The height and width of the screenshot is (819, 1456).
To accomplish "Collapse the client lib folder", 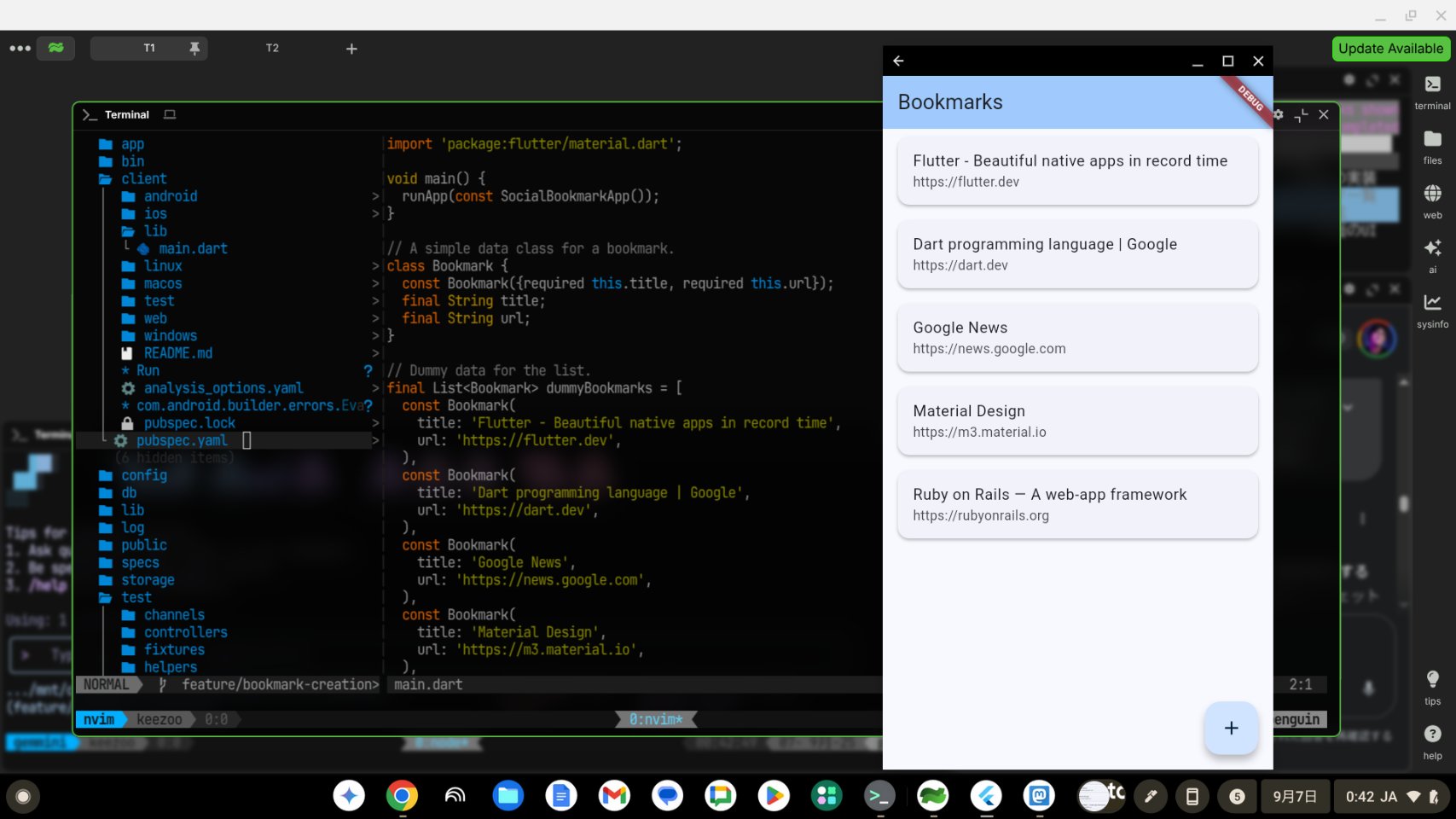I will [x=144, y=231].
